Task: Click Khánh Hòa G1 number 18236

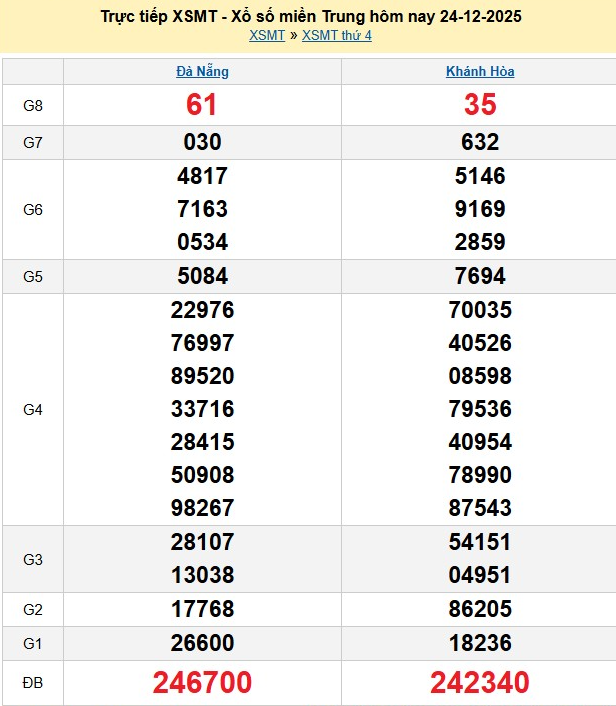Action: tap(480, 643)
